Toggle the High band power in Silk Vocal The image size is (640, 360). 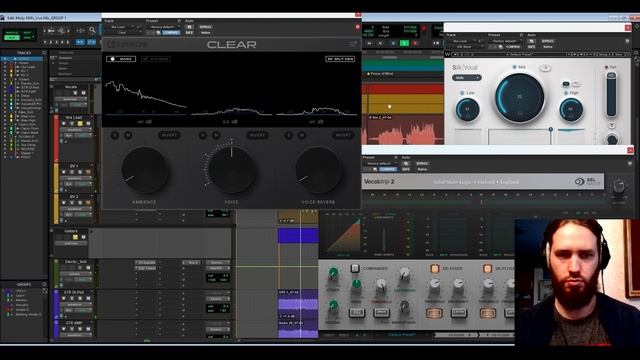pyautogui.click(x=566, y=93)
